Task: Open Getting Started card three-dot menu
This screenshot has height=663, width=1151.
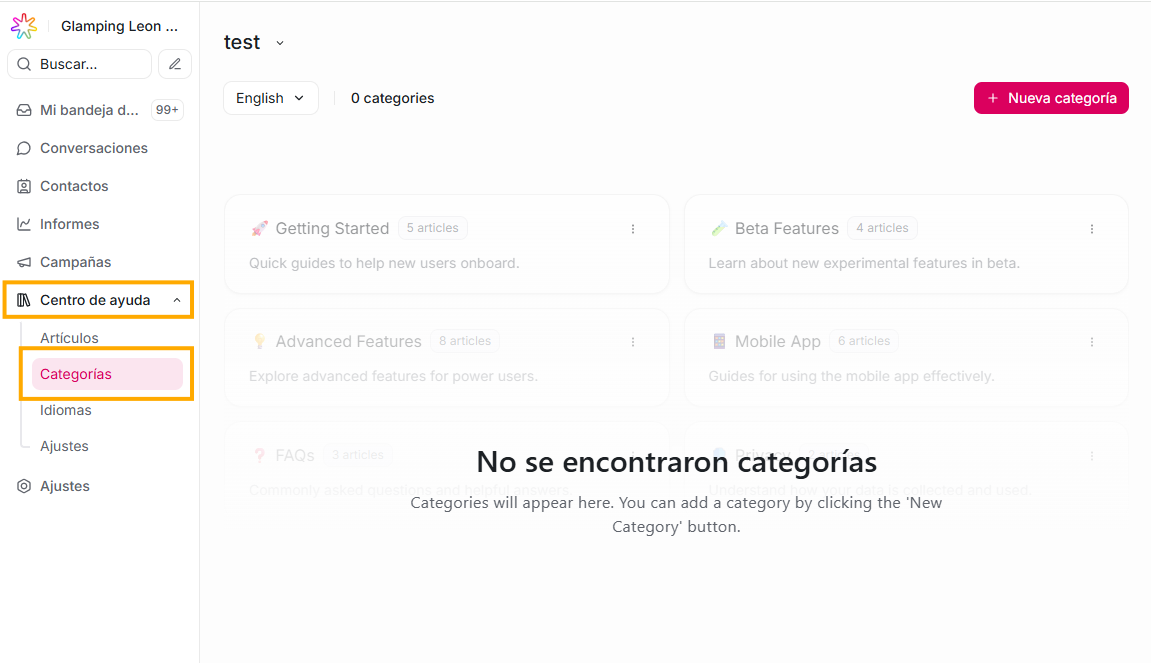Action: tap(633, 229)
